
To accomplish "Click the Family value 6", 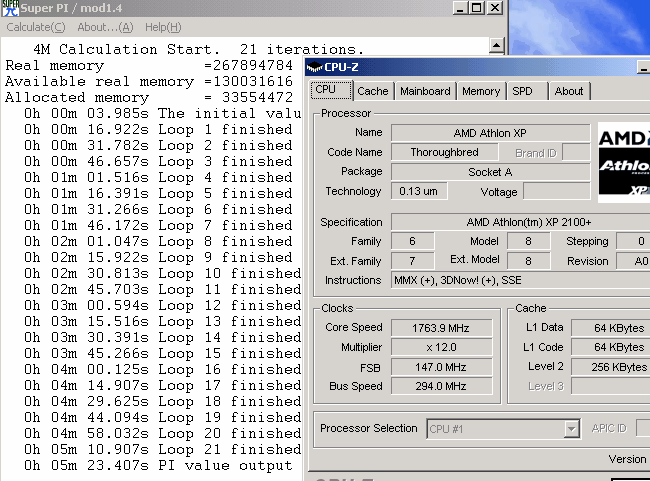I will tap(412, 241).
